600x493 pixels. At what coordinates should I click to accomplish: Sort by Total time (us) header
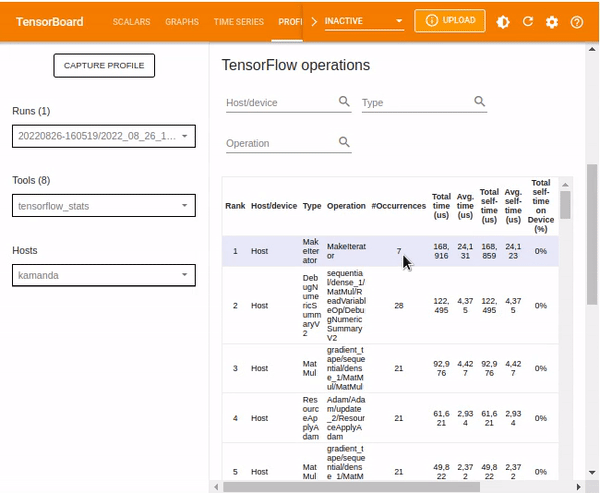point(441,206)
